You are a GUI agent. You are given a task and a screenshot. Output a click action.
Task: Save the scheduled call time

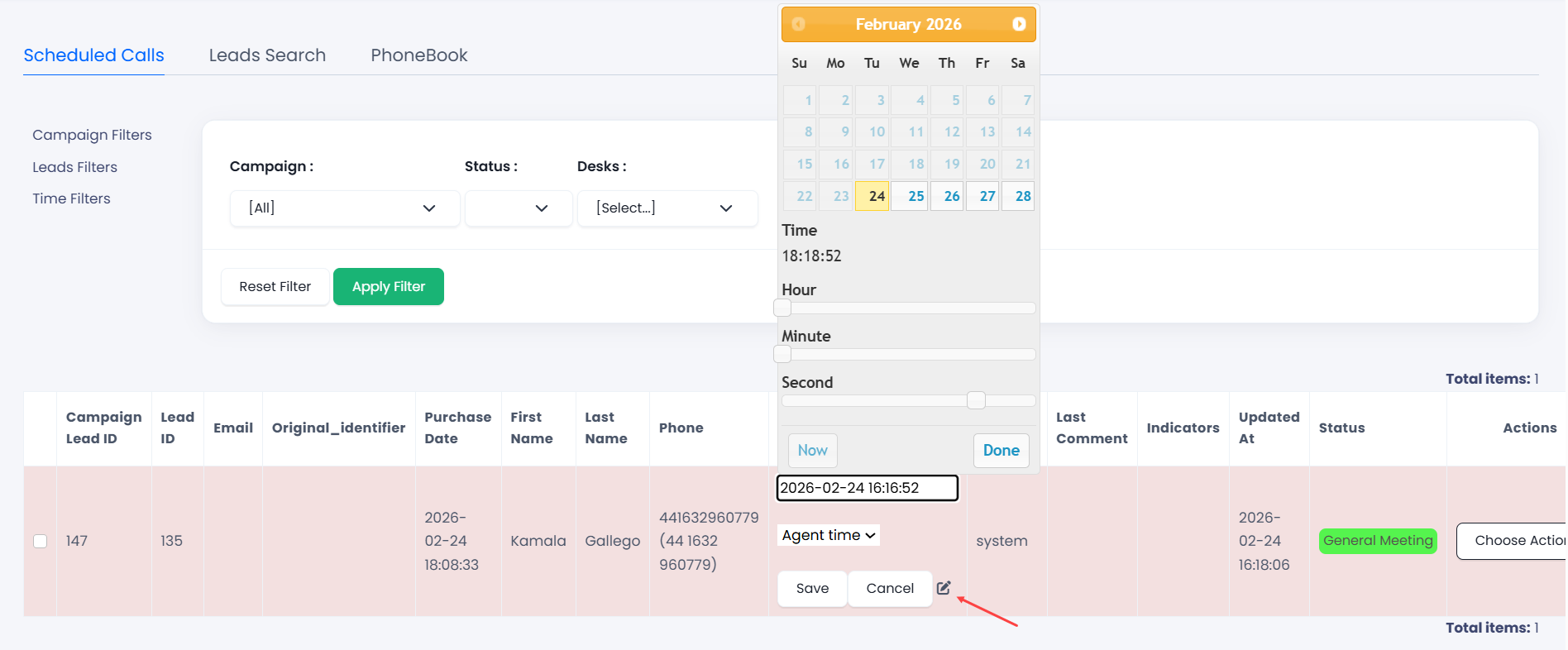click(812, 589)
